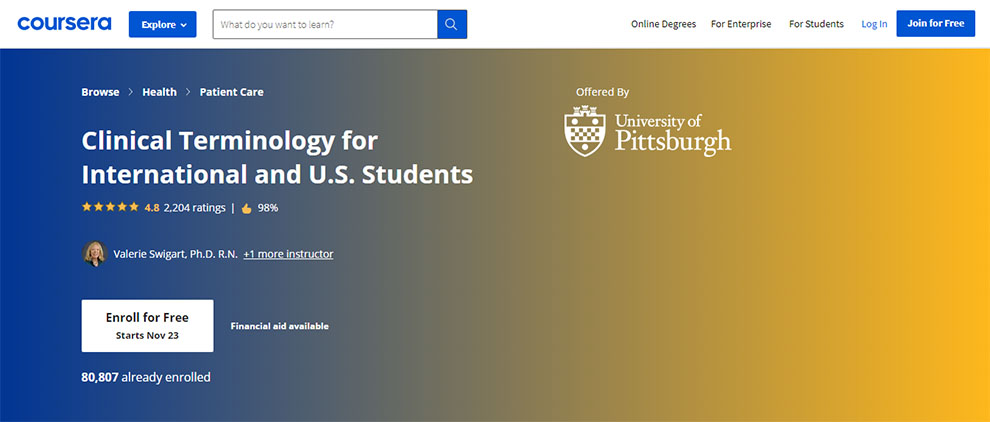Open the For Students link
Image resolution: width=990 pixels, height=422 pixels.
pos(816,24)
